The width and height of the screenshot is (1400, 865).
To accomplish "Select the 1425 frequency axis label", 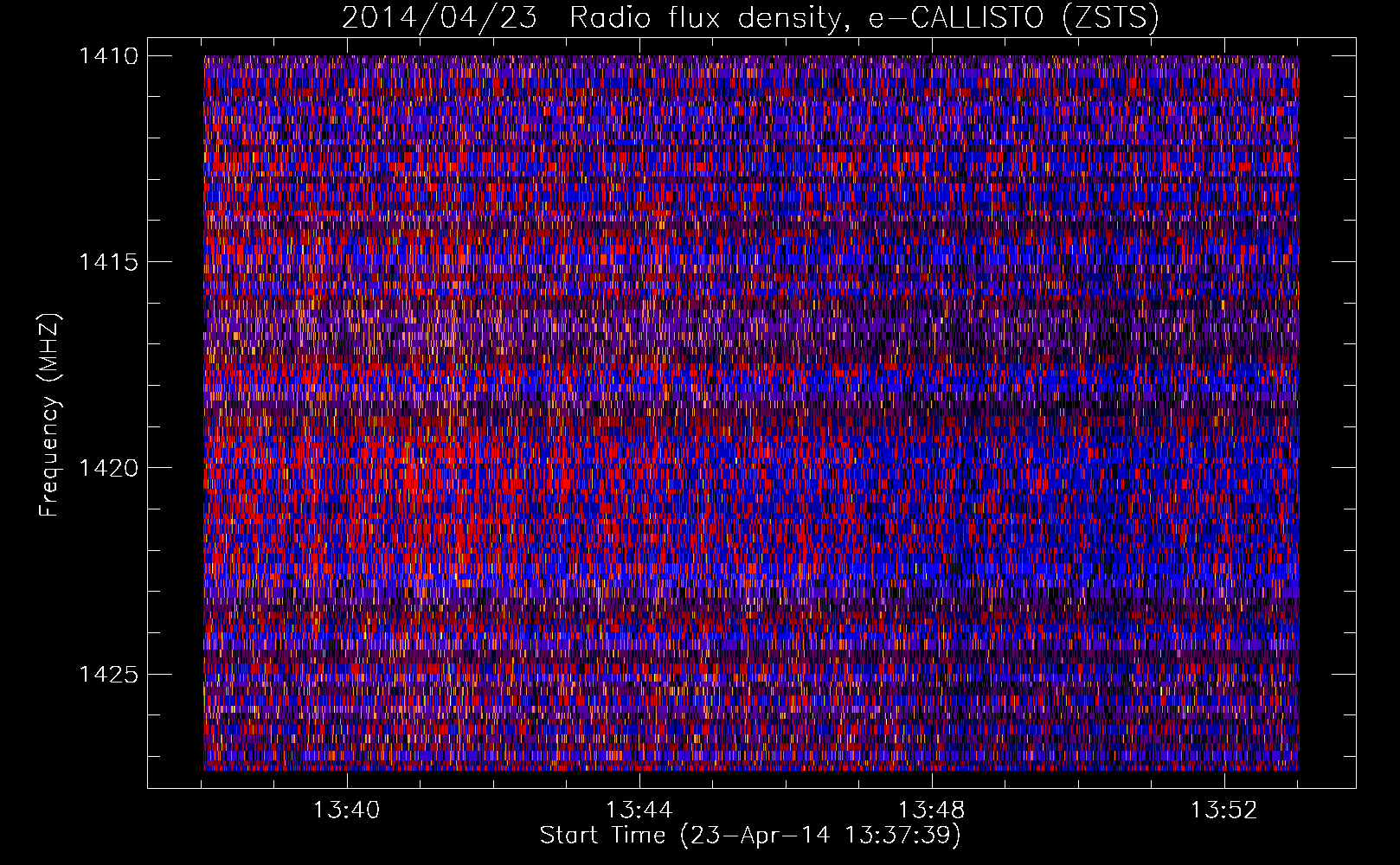I will coord(108,674).
